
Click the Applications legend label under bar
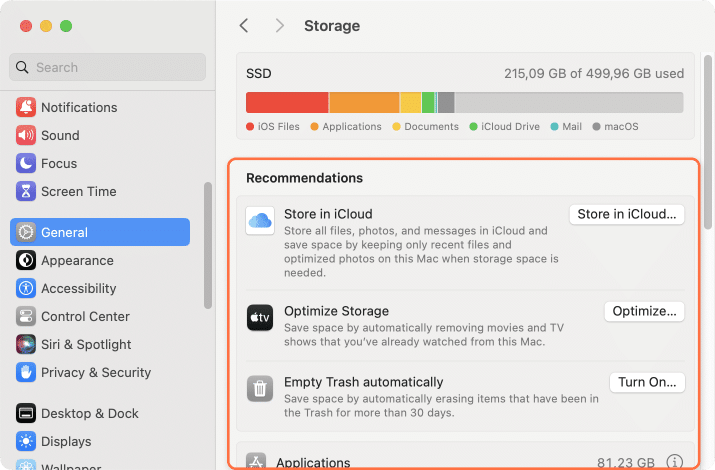(352, 126)
